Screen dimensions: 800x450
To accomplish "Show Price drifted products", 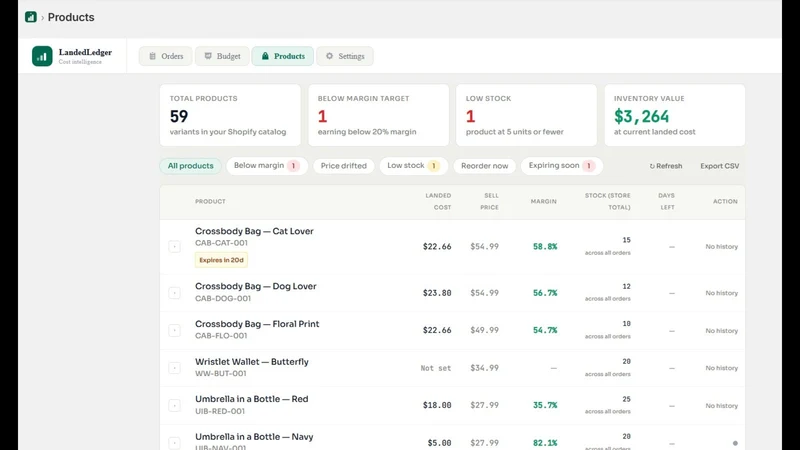I will (343, 166).
